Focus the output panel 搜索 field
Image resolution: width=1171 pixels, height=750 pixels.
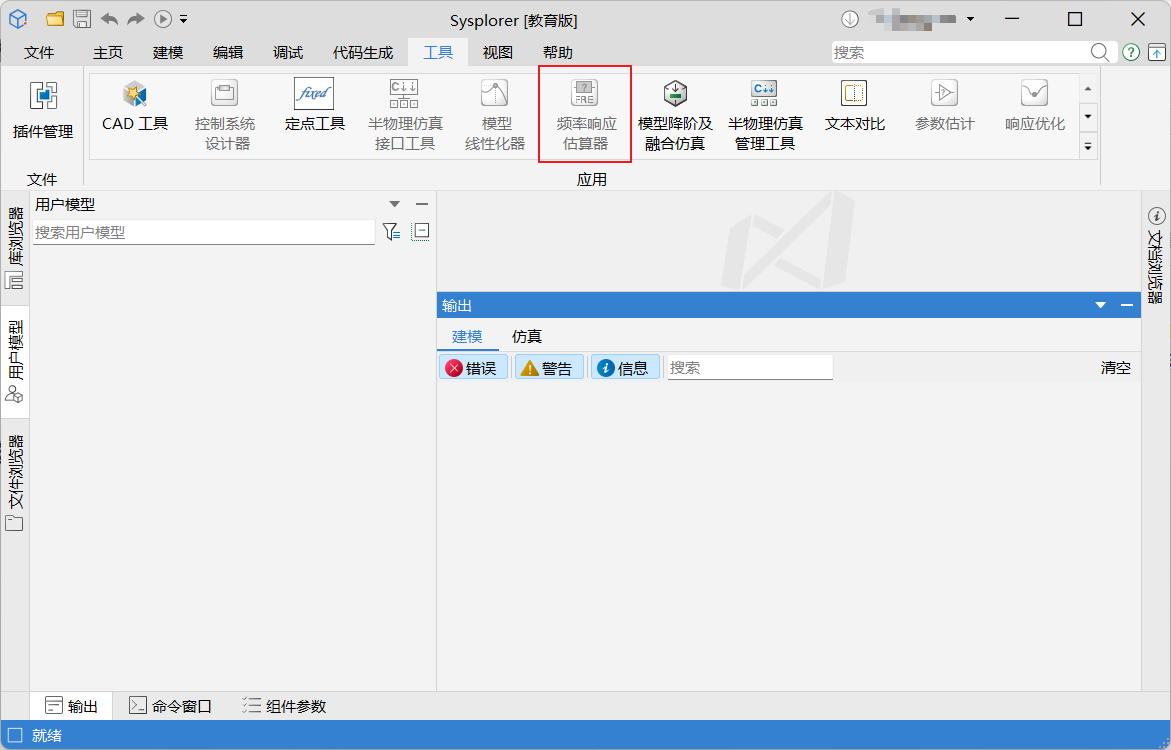point(750,368)
